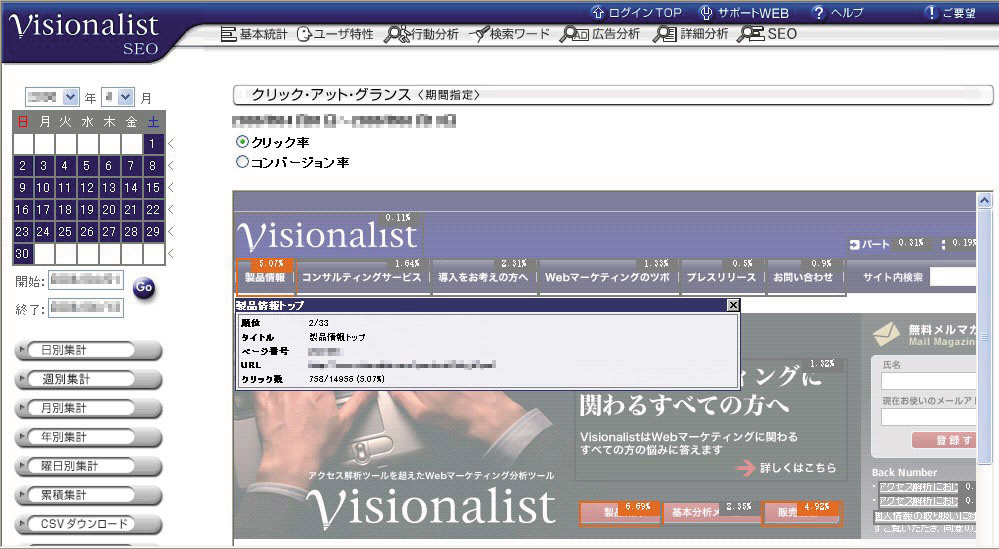Select calendar day 30
Screen dimensions: 999x549
(22, 253)
